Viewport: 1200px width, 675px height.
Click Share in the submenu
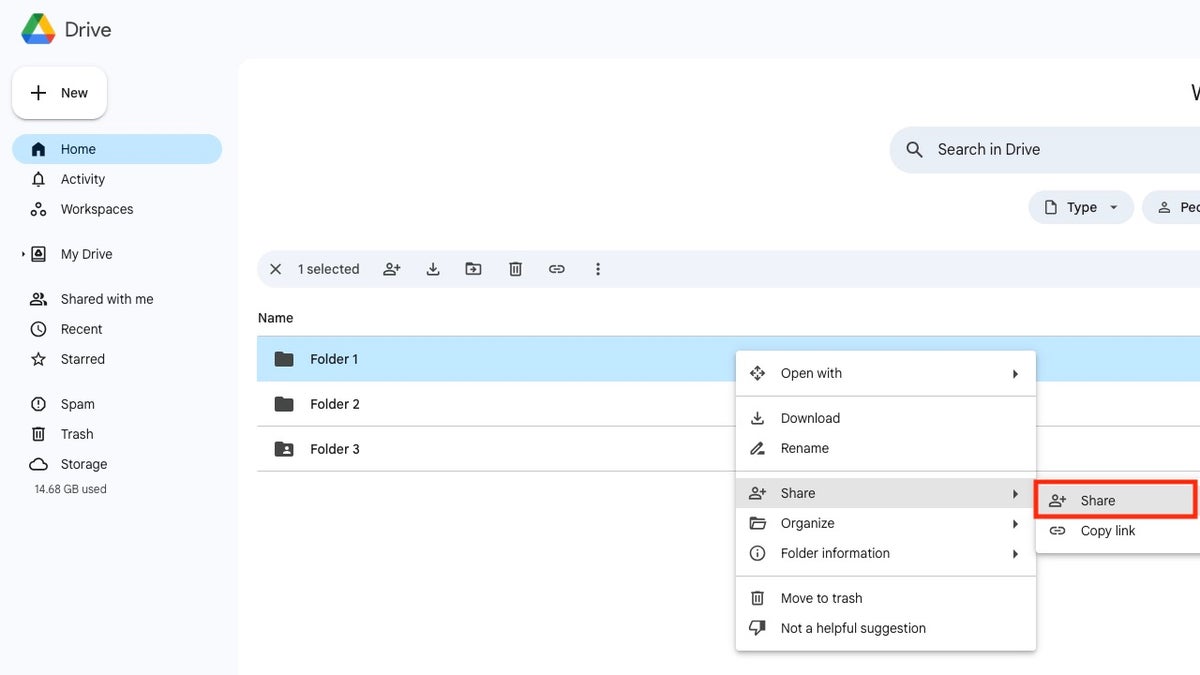tap(1117, 500)
